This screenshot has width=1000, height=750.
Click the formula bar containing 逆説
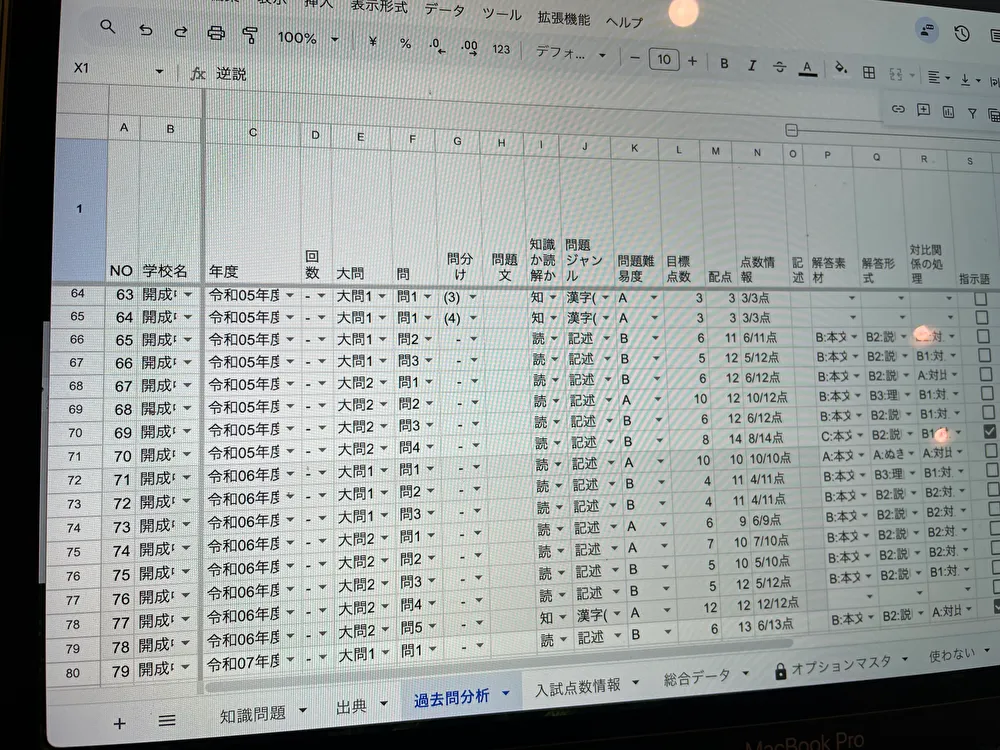pos(231,74)
